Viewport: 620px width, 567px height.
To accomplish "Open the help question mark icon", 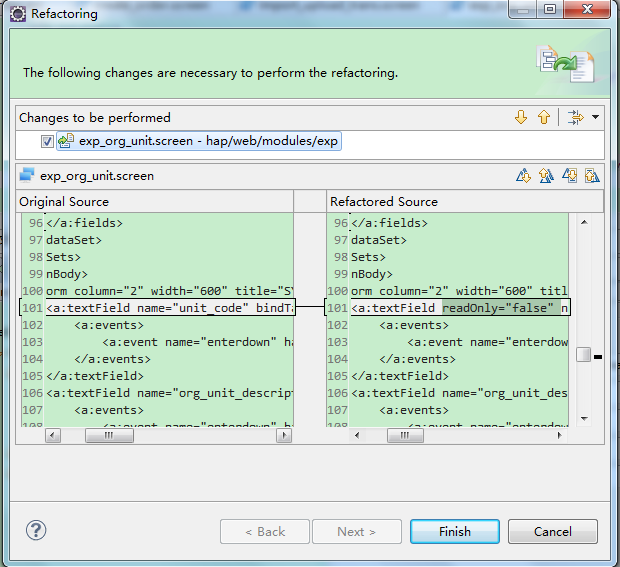I will 37,531.
